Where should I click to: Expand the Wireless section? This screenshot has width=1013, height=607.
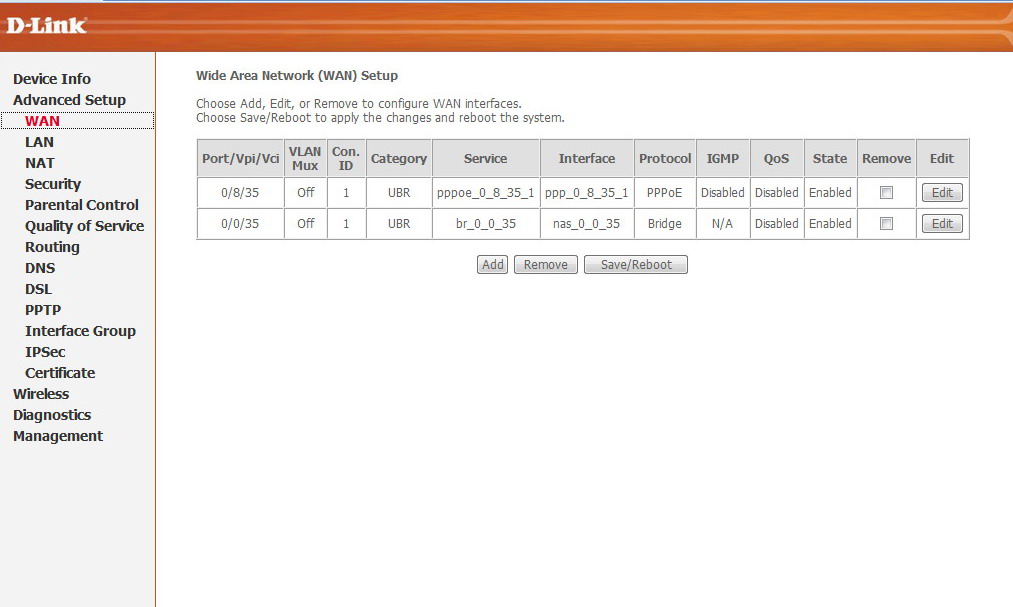point(41,394)
